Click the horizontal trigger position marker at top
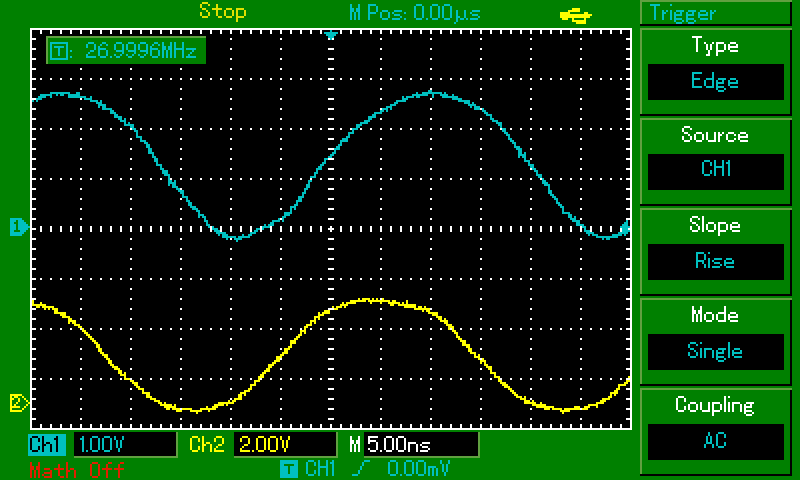Image resolution: width=800 pixels, height=480 pixels. tap(331, 35)
